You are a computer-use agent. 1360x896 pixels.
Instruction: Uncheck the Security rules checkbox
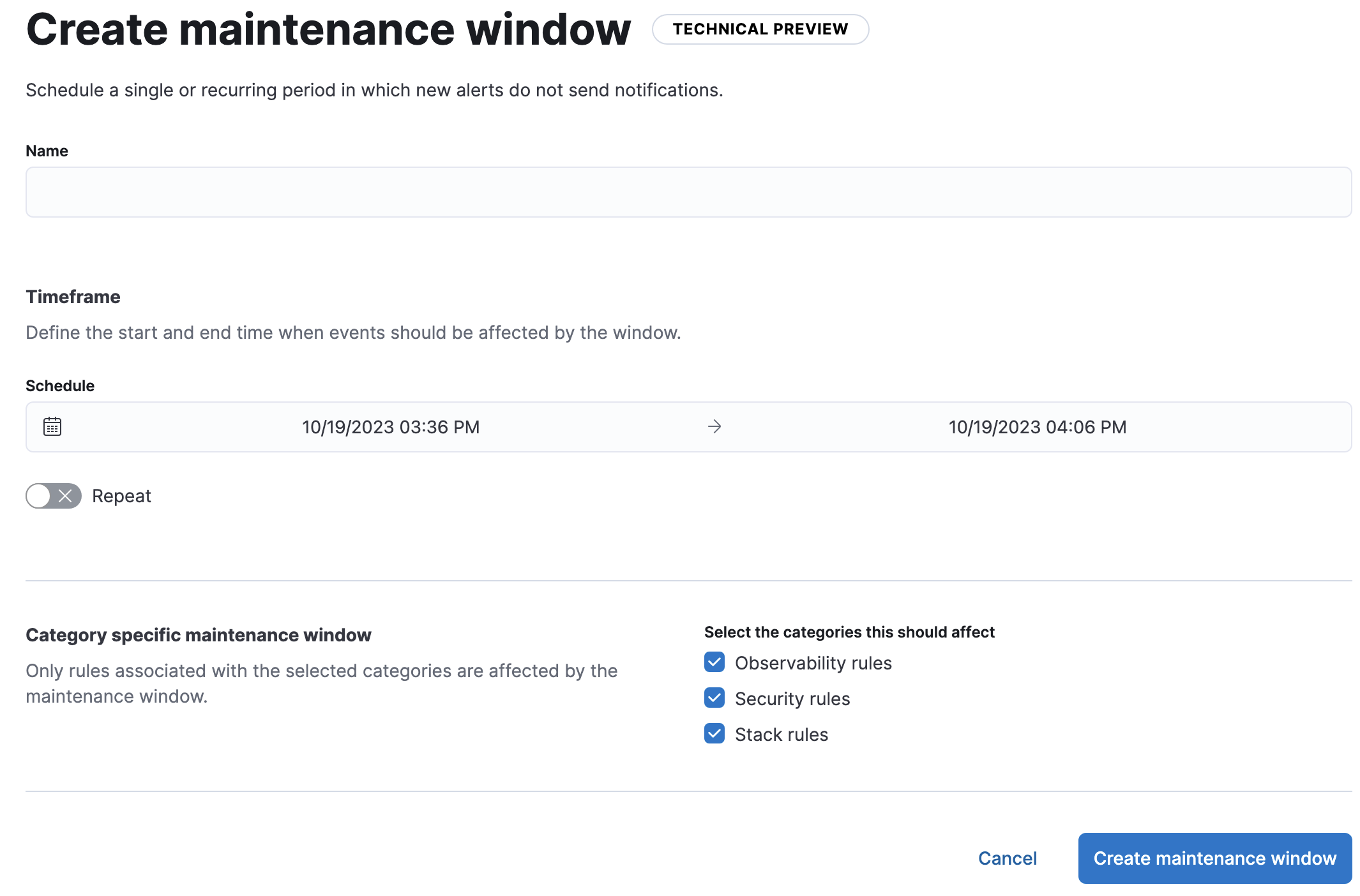click(x=714, y=698)
